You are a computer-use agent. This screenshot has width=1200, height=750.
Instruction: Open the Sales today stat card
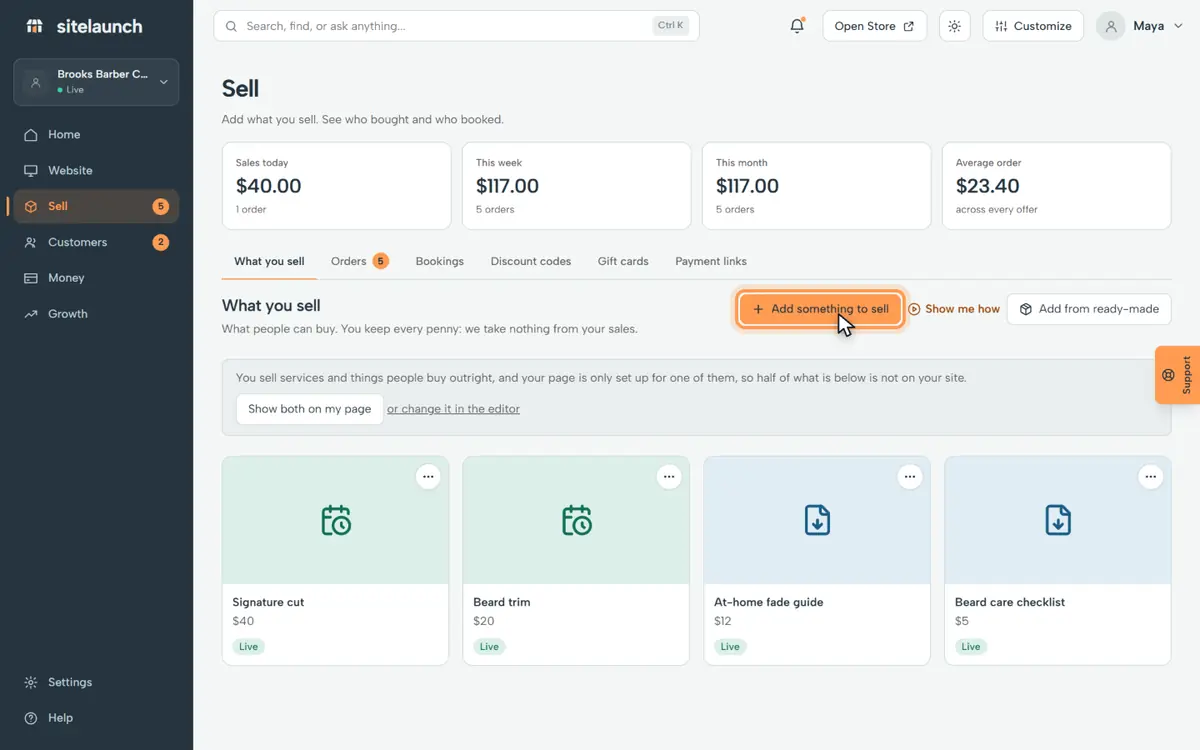click(x=336, y=186)
